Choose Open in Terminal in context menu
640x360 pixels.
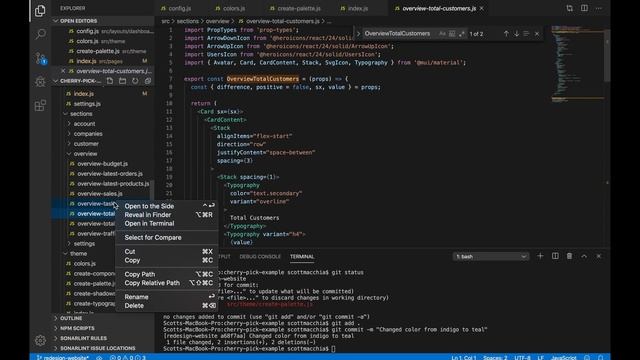point(167,223)
